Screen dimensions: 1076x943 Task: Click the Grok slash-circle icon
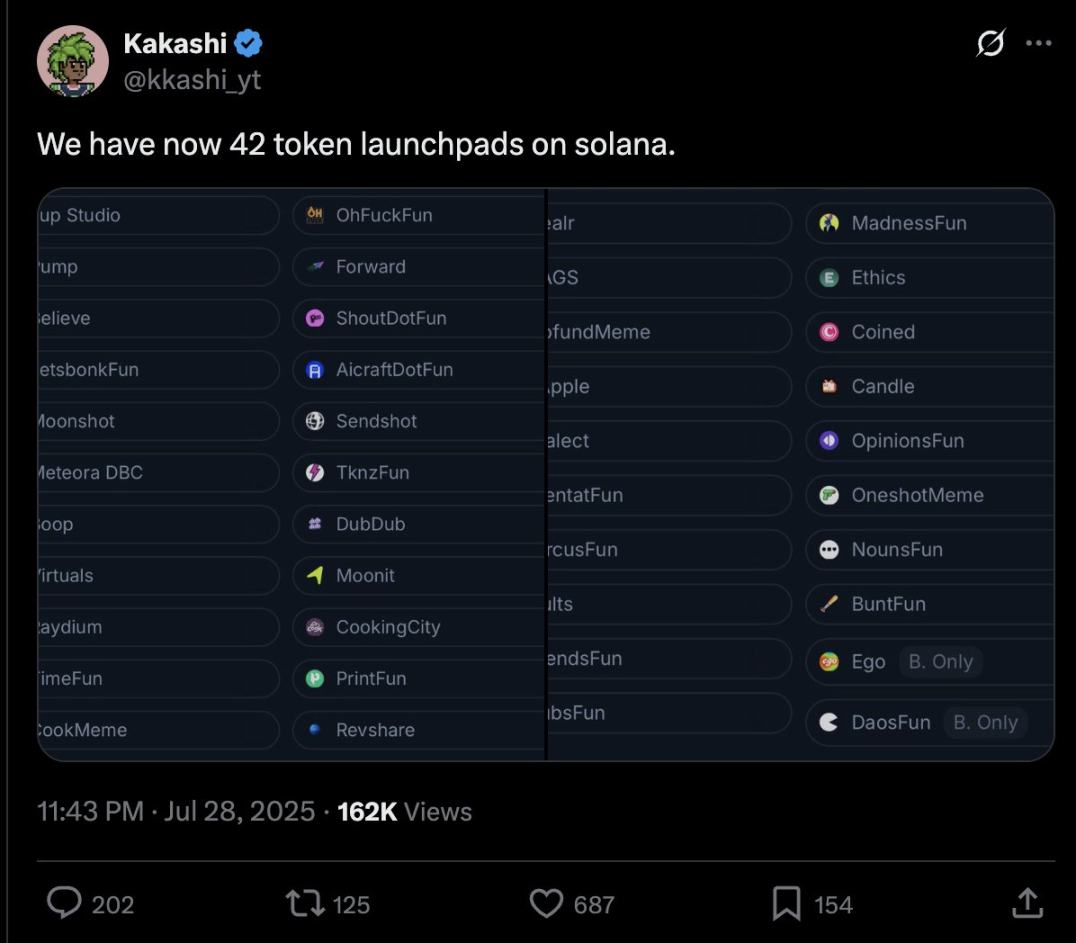click(991, 44)
